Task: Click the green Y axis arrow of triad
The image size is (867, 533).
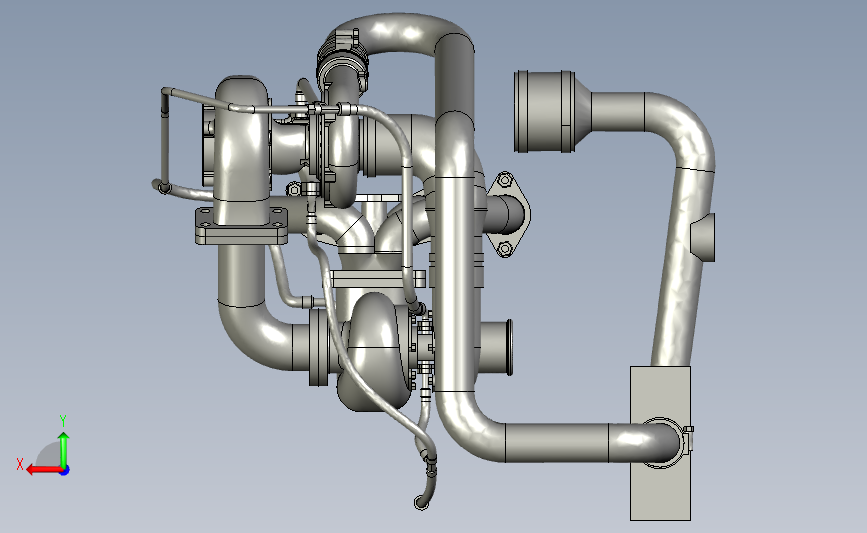Action: (64, 449)
